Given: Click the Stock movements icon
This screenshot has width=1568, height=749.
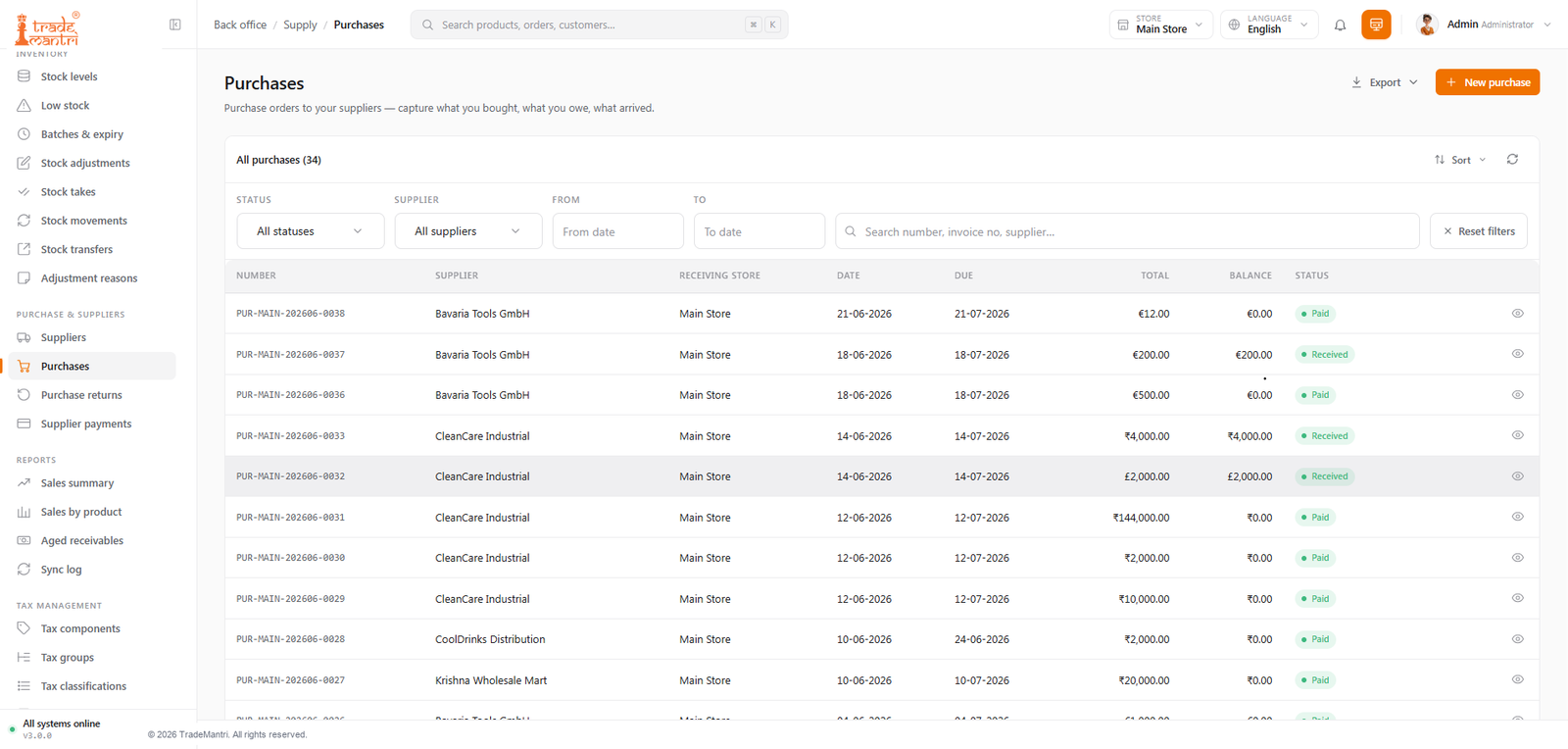Looking at the screenshot, I should [24, 221].
